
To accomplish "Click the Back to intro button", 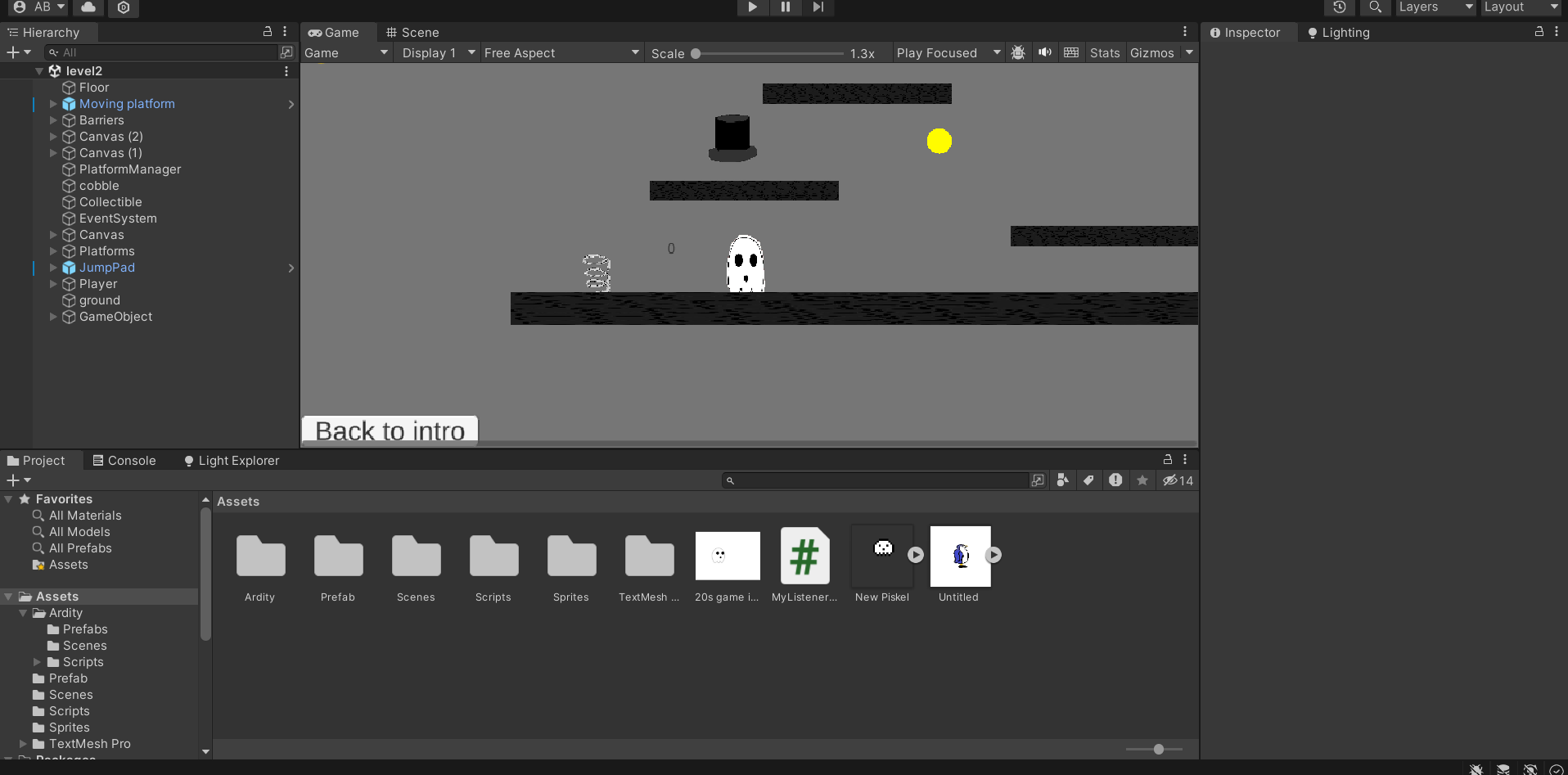I will click(390, 430).
